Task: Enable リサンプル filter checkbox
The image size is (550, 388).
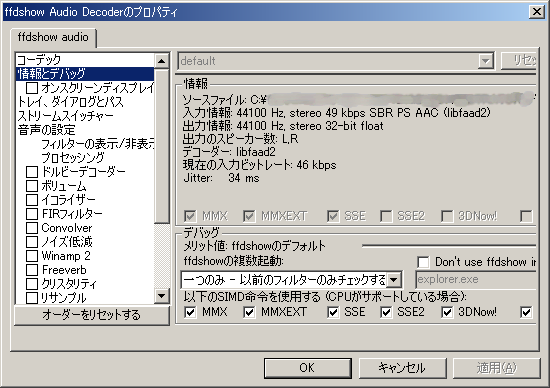Action: [x=32, y=298]
